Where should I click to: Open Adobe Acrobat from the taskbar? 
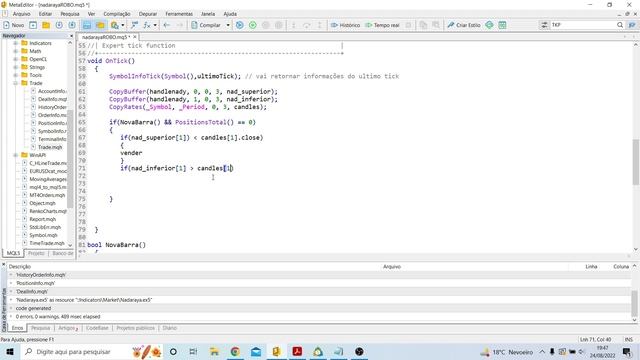[297, 351]
